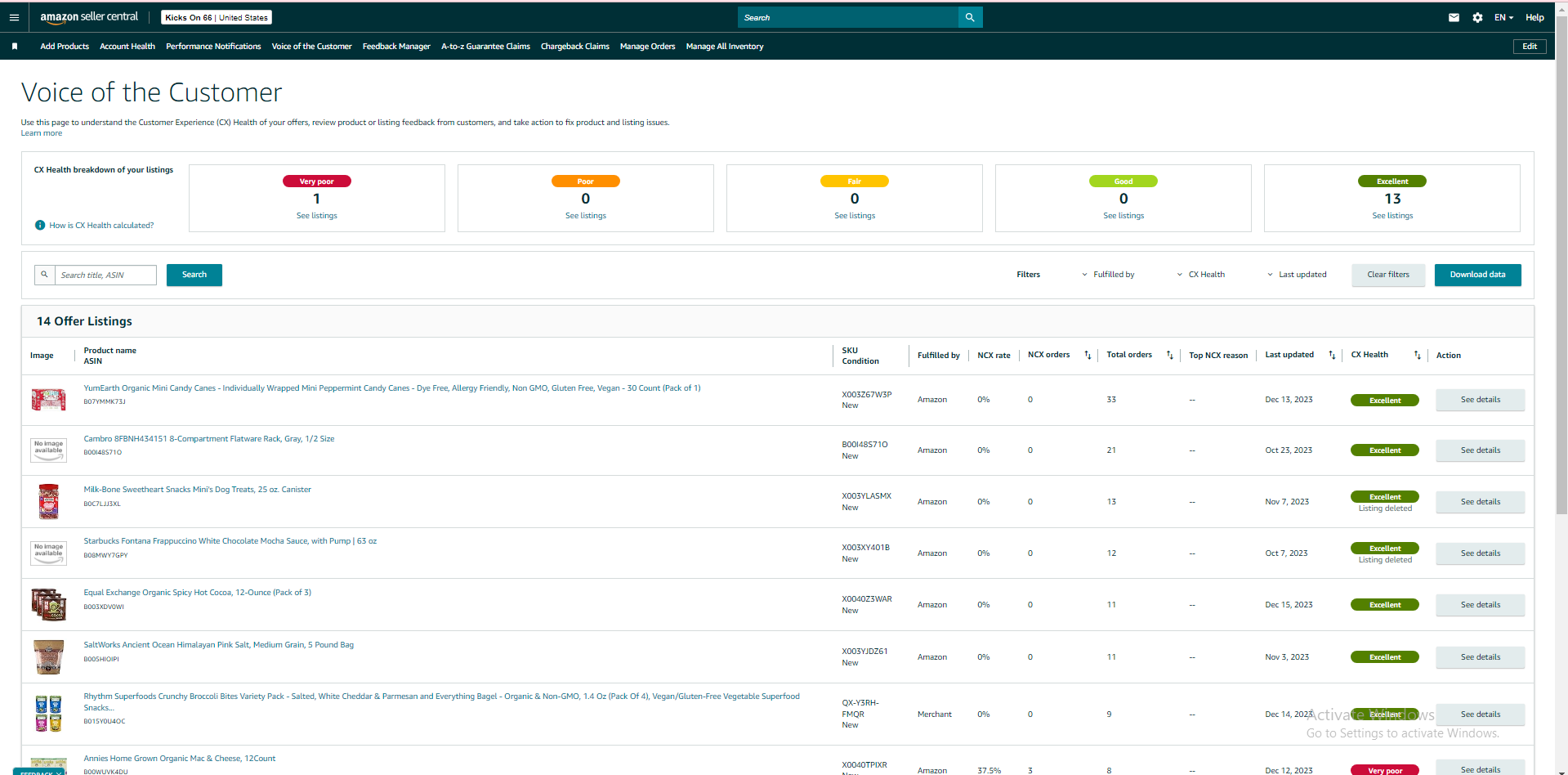
Task: Open Rhythm Superfoods product thumbnail
Action: (x=48, y=714)
